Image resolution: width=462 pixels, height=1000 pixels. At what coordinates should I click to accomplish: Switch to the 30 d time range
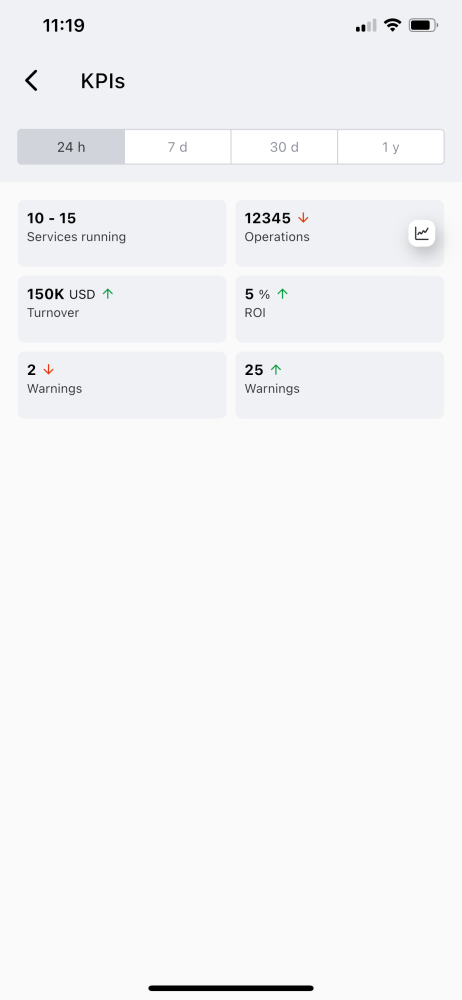coord(284,147)
